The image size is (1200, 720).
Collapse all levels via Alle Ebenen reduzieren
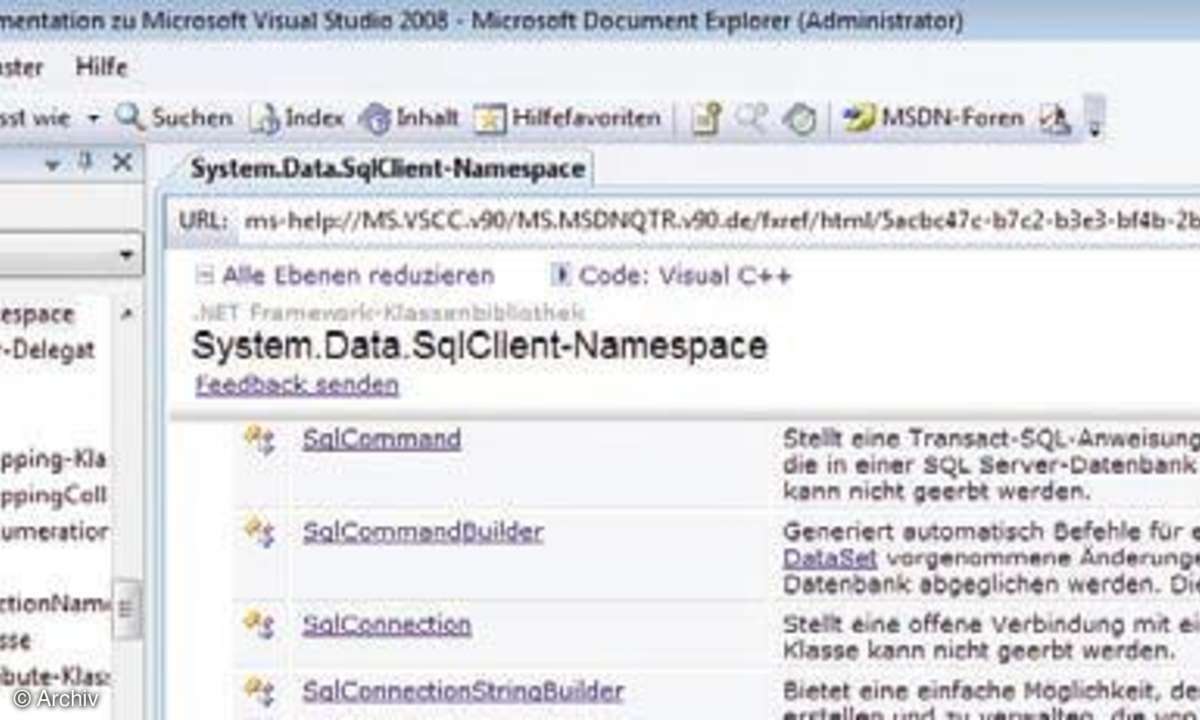pyautogui.click(x=345, y=275)
